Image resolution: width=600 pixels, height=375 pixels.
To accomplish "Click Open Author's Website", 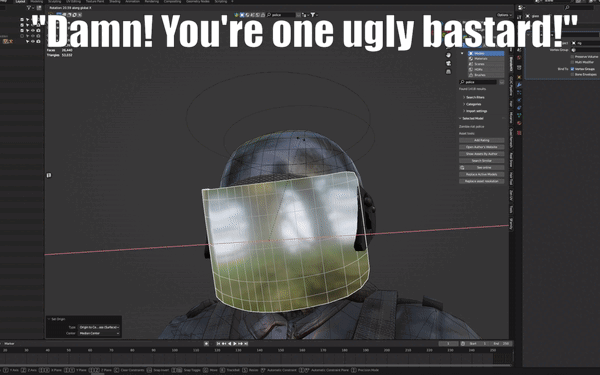I will tap(482, 147).
